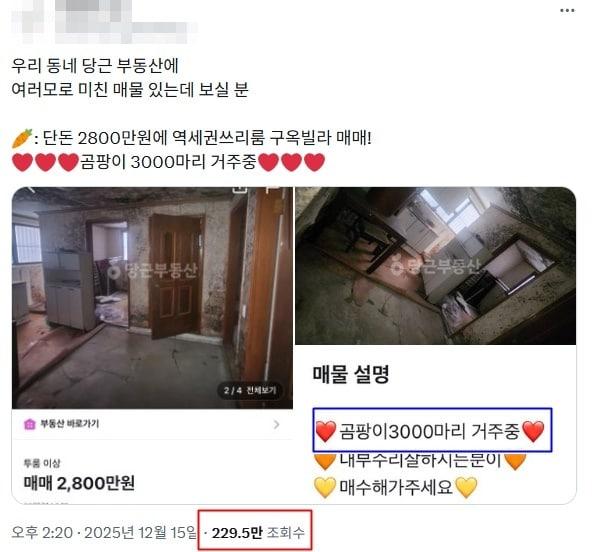Expand the chevron arrow next to 부동산 바로가기
The height and width of the screenshot is (552, 592).
(x=276, y=424)
